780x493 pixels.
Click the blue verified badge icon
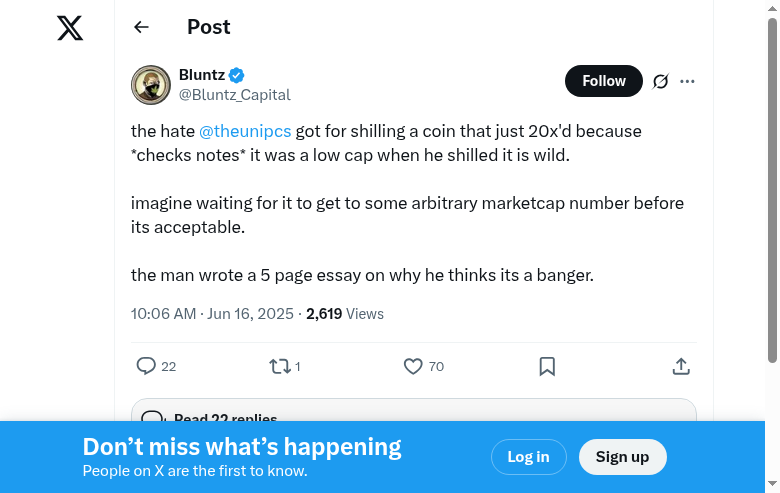[x=237, y=75]
